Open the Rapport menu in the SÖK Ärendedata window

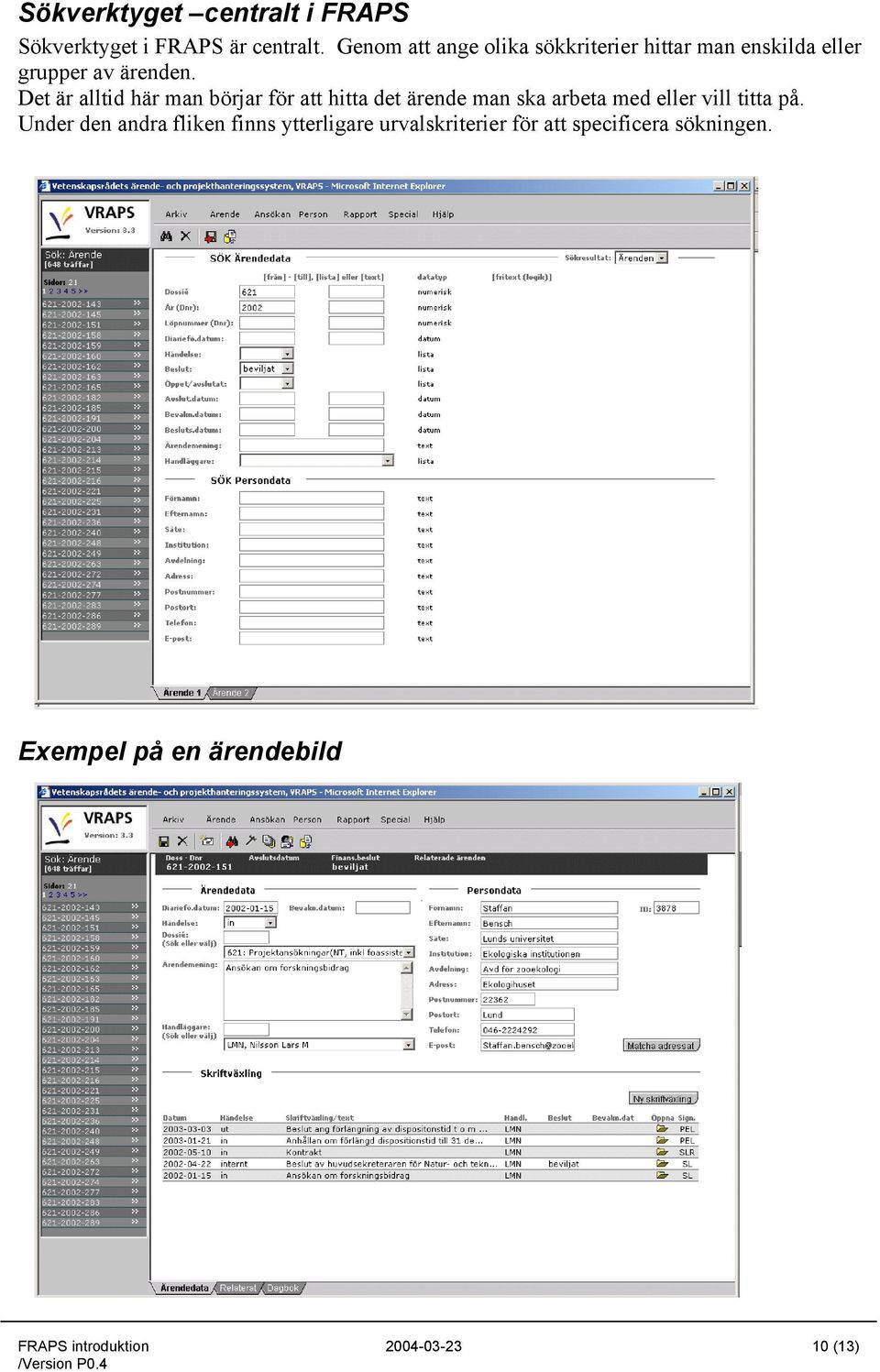[x=360, y=214]
